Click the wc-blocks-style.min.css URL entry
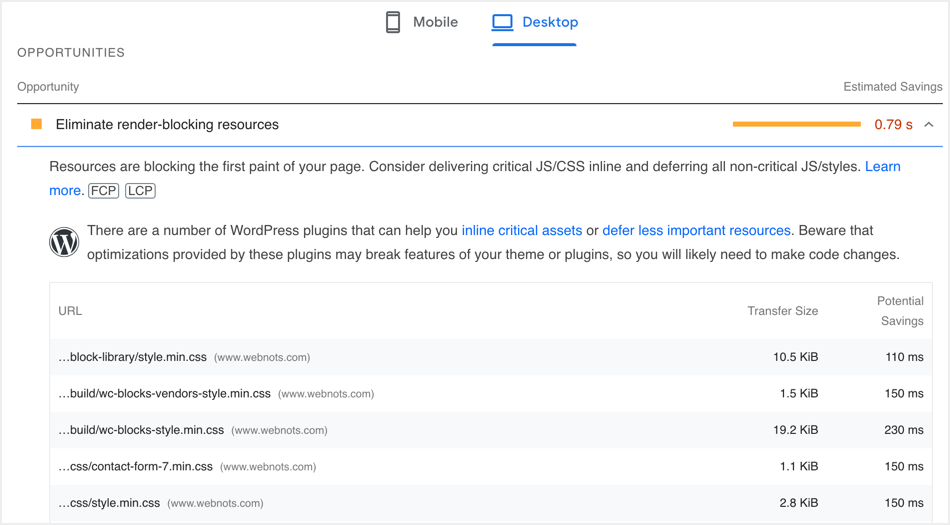The image size is (950, 525). 141,430
